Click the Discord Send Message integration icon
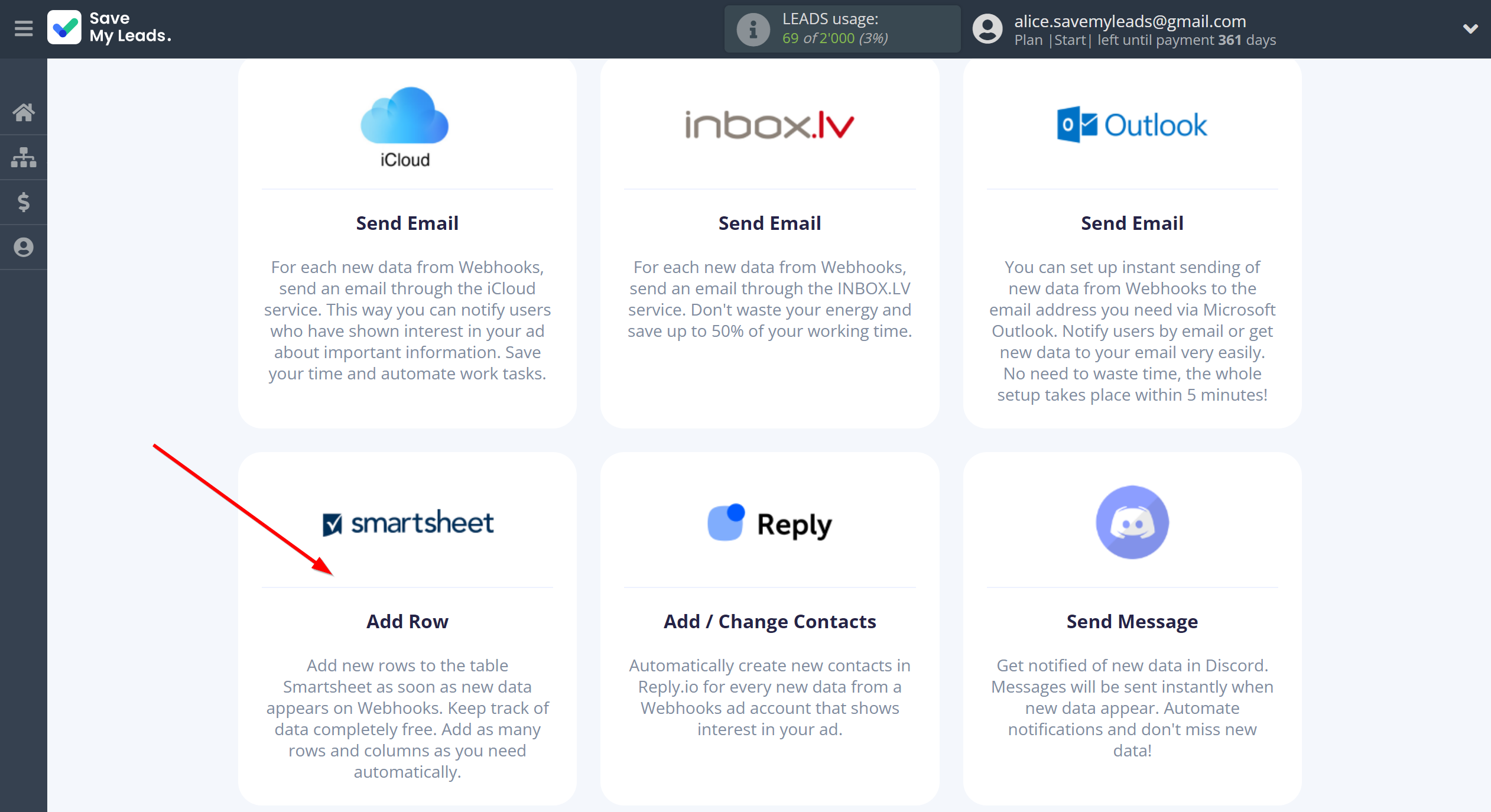 tap(1131, 521)
